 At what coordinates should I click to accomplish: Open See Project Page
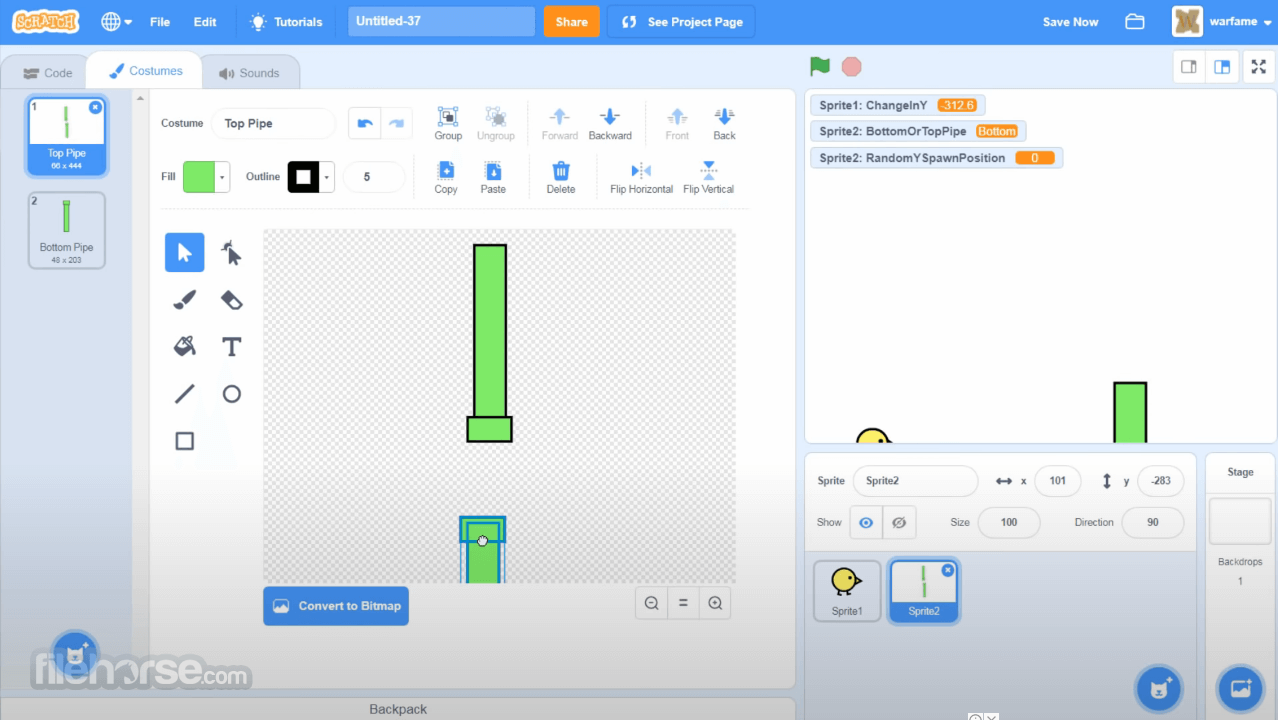click(x=681, y=22)
